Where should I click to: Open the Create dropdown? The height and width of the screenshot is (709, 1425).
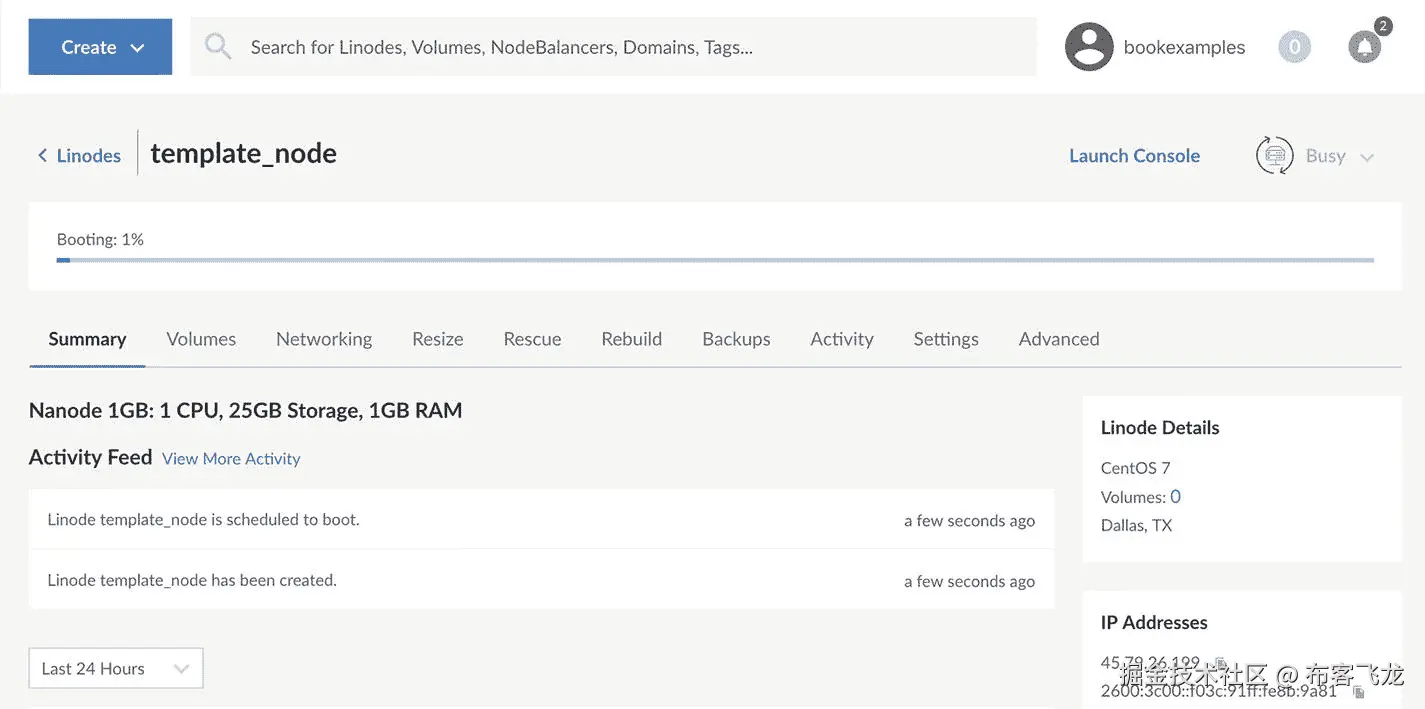click(100, 47)
